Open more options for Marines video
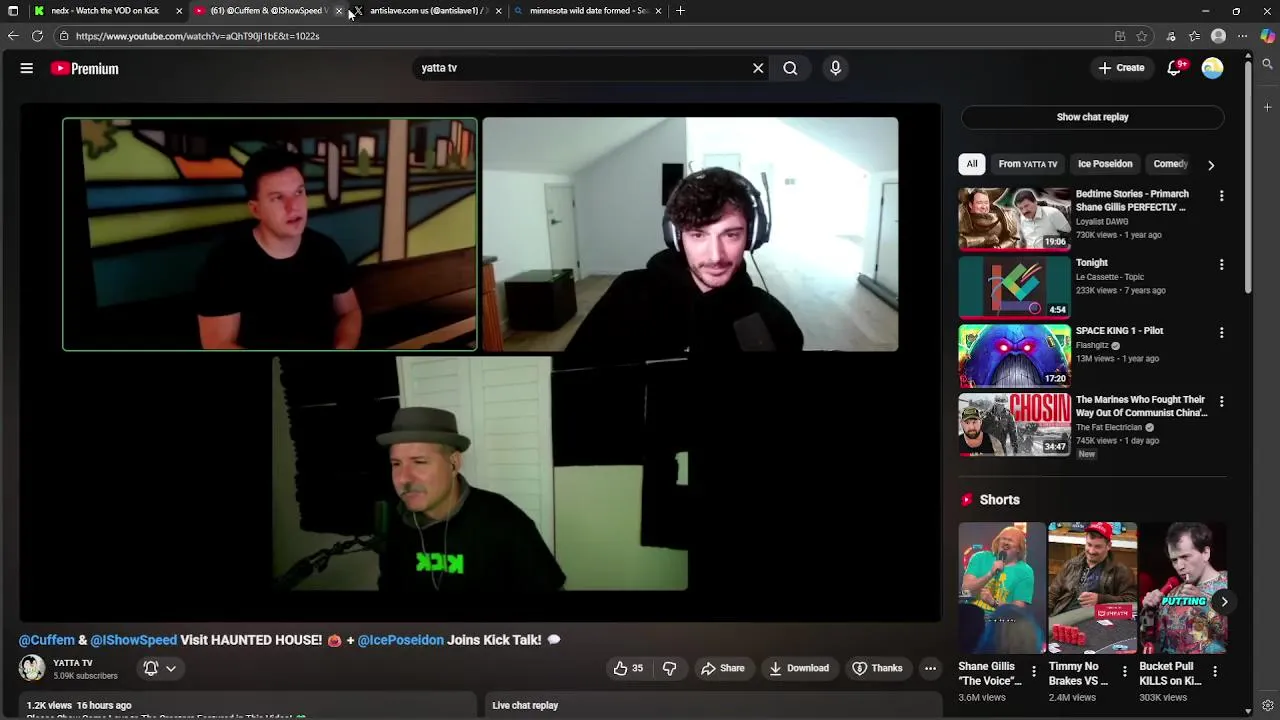Image resolution: width=1280 pixels, height=720 pixels. click(1221, 402)
